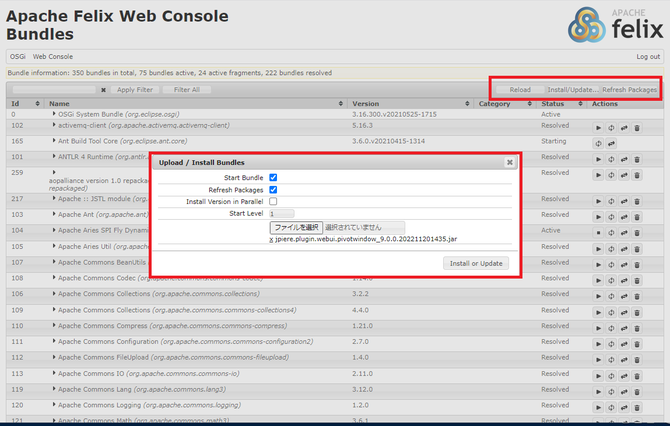Uninstall the Apache Commons Codec bundle
This screenshot has height=426, width=670.
tap(637, 281)
